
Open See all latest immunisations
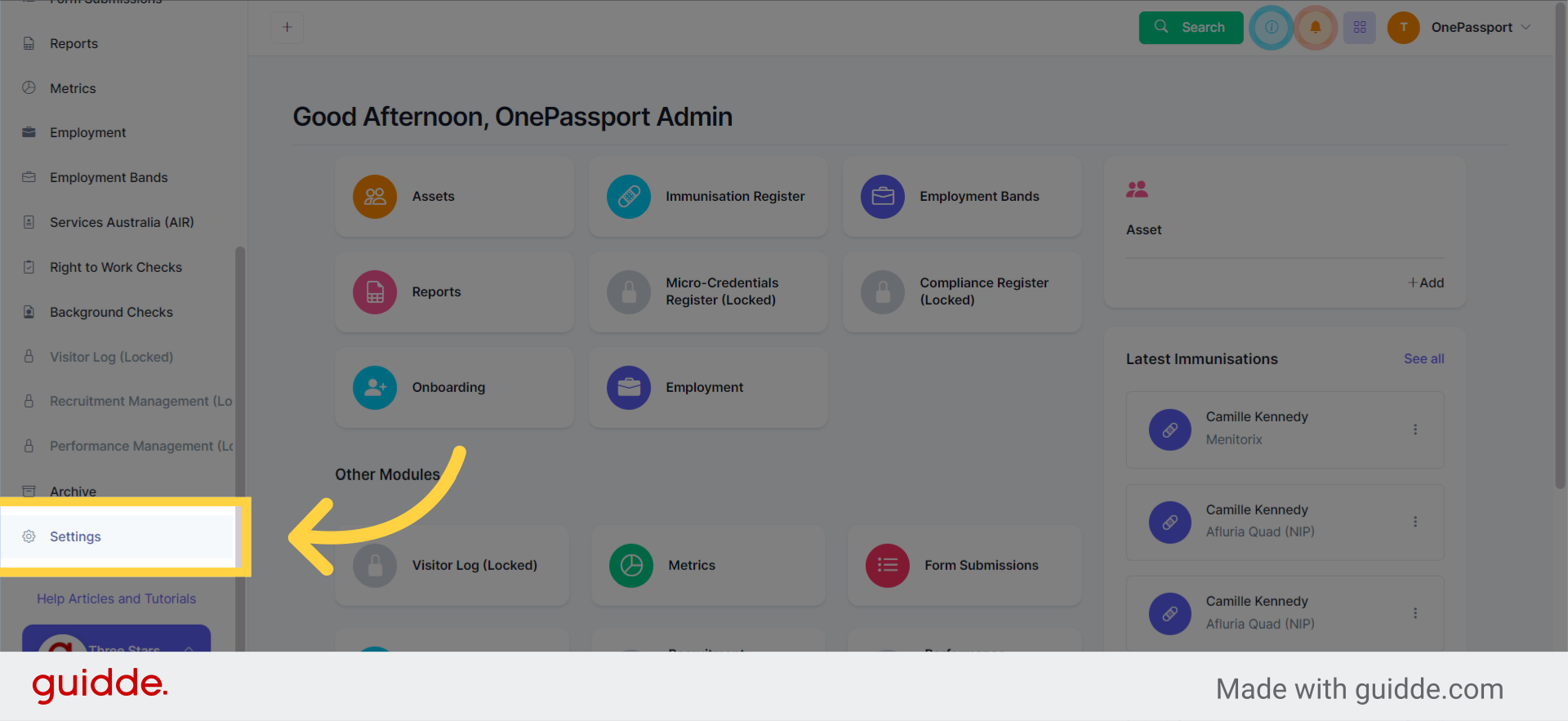tap(1423, 358)
